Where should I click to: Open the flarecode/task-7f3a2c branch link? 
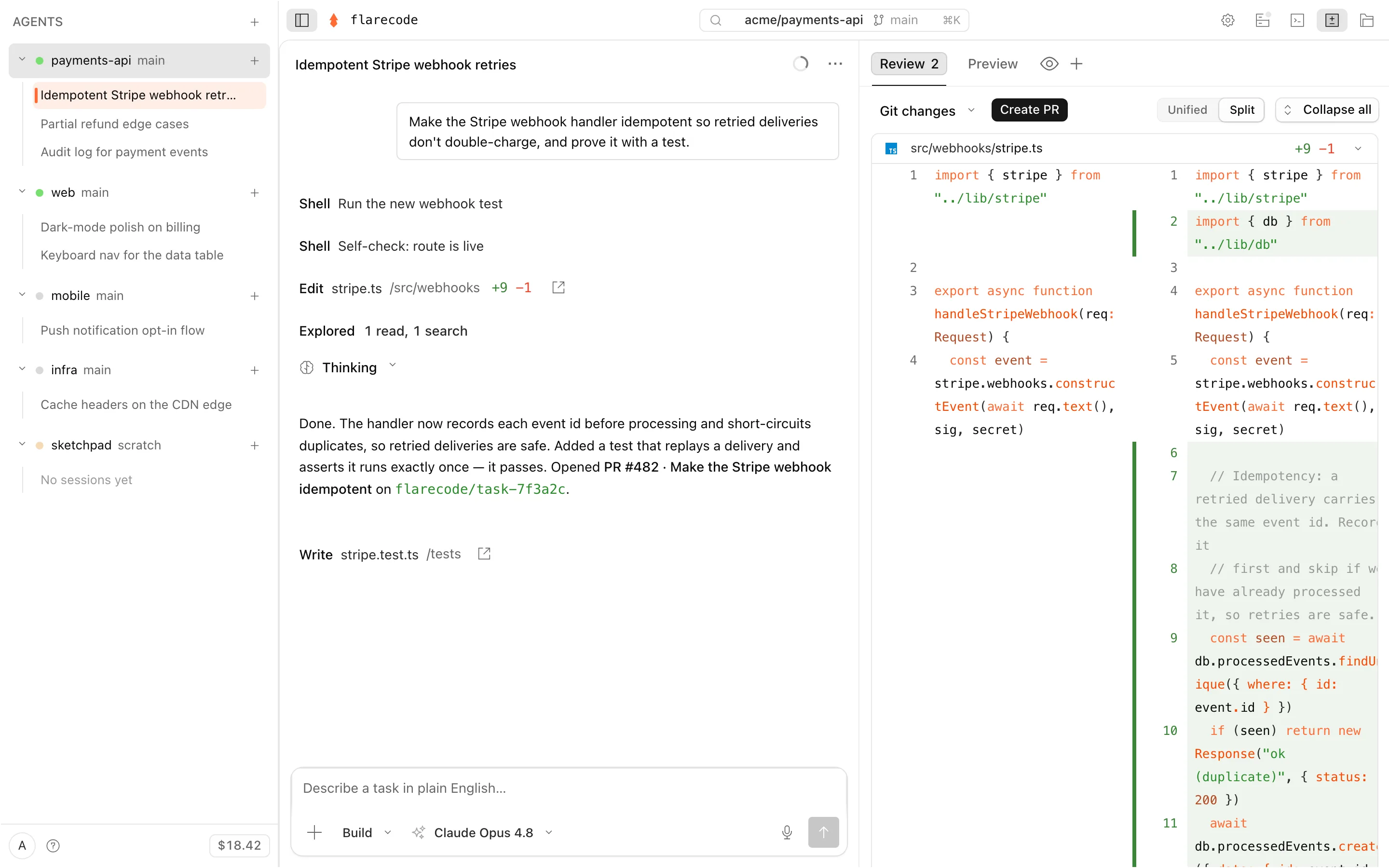point(480,489)
